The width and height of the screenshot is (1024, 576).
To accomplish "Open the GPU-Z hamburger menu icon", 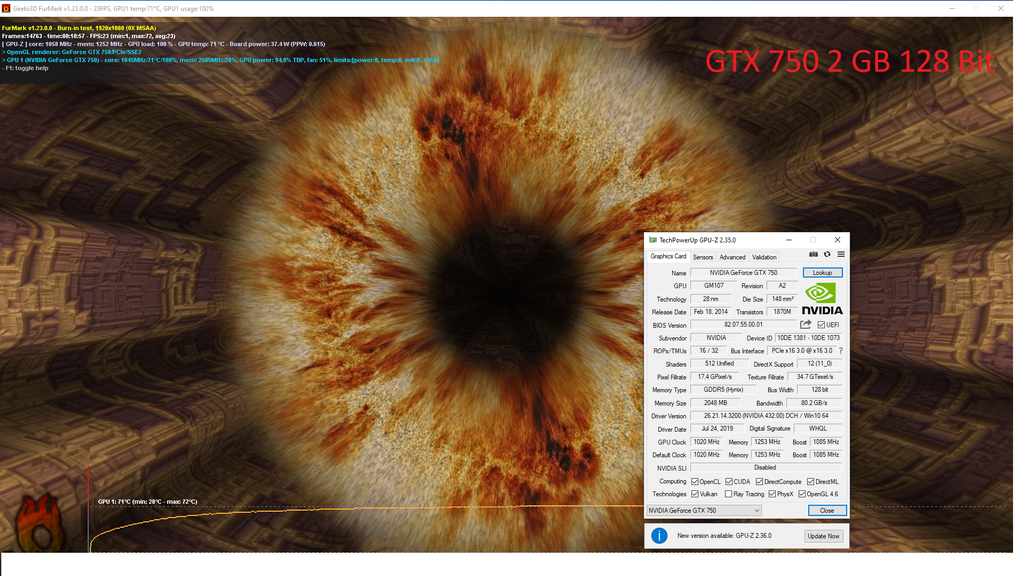I will pyautogui.click(x=841, y=255).
